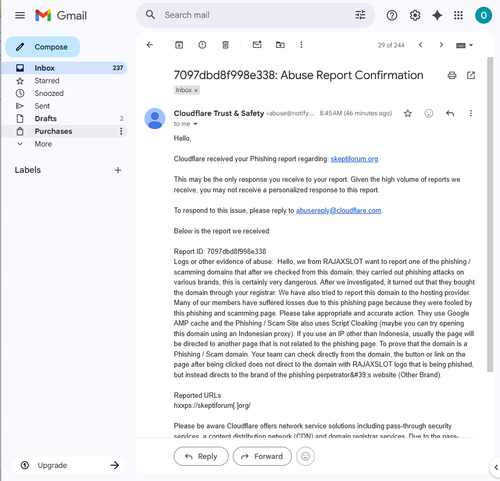Click sender name Cloudflare Trust & Safety
Image resolution: width=500 pixels, height=481 pixels.
[x=219, y=113]
